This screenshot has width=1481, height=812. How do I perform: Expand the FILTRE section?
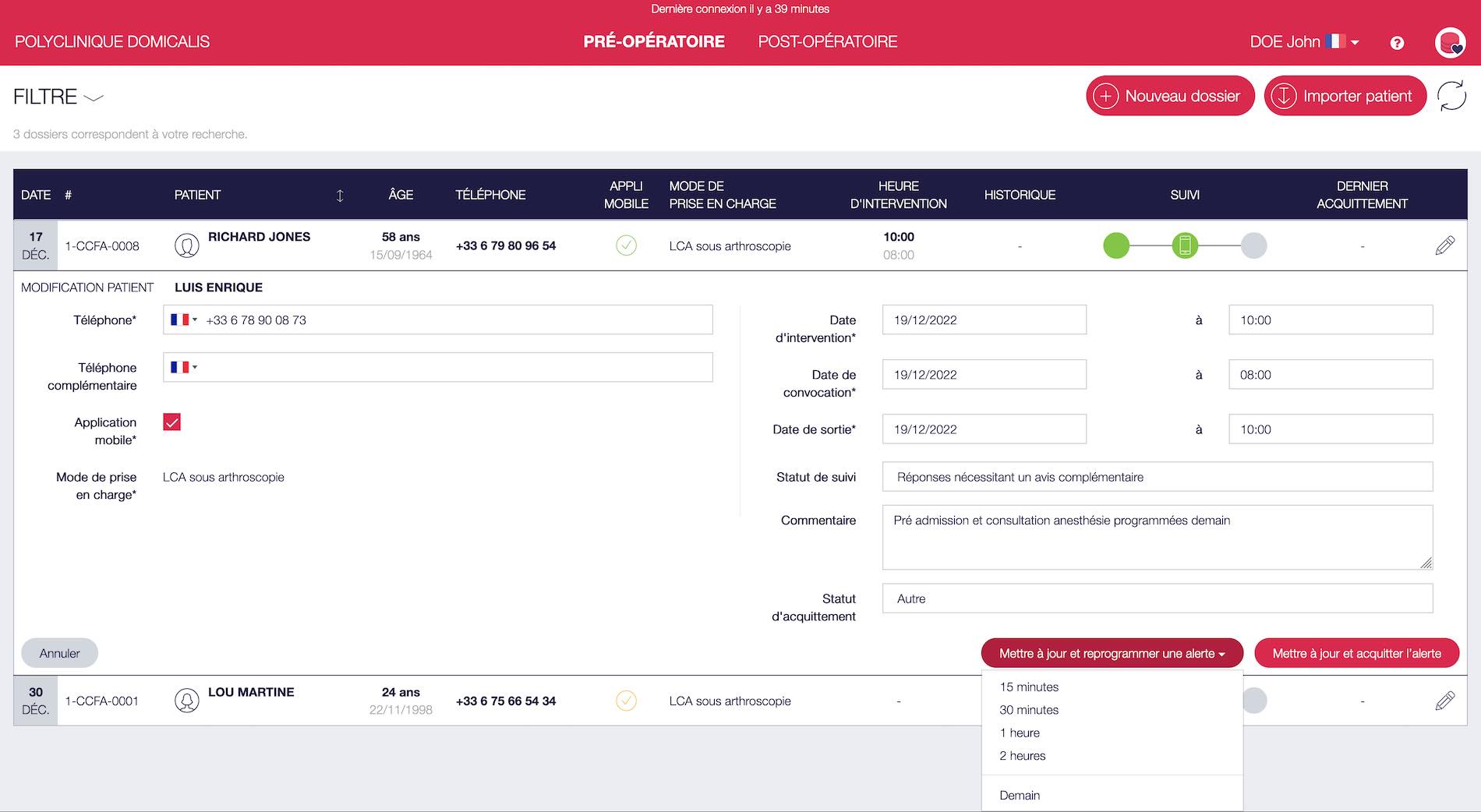[94, 99]
